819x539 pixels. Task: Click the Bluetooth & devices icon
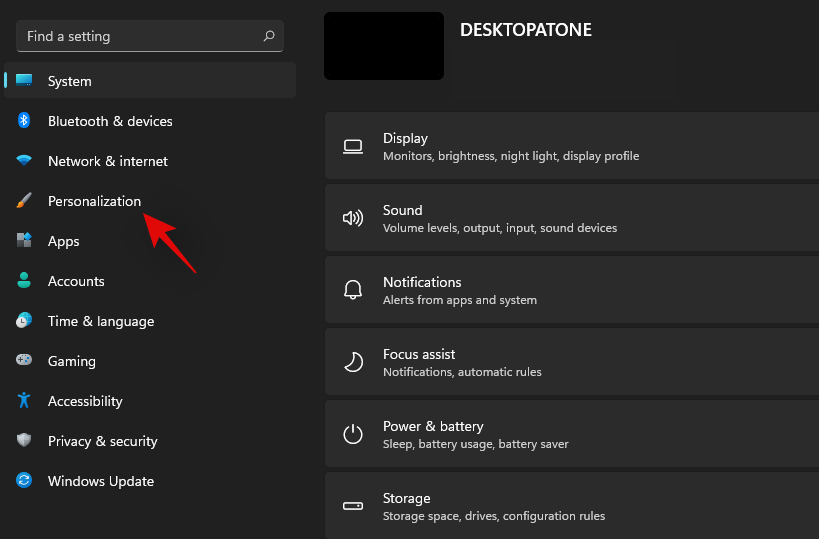click(24, 121)
